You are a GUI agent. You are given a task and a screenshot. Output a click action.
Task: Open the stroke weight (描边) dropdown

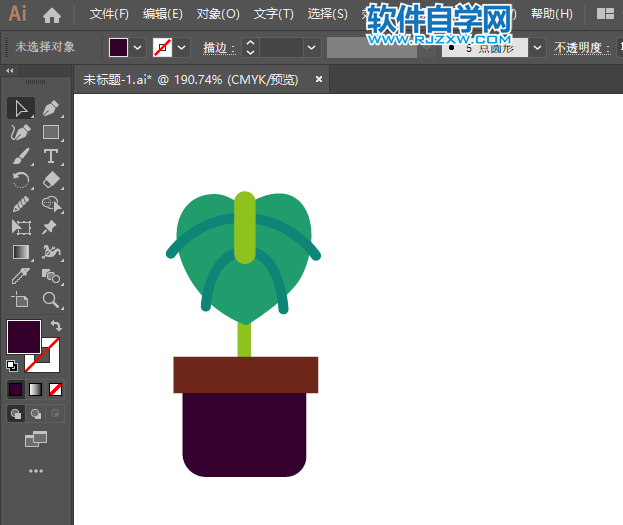(312, 48)
